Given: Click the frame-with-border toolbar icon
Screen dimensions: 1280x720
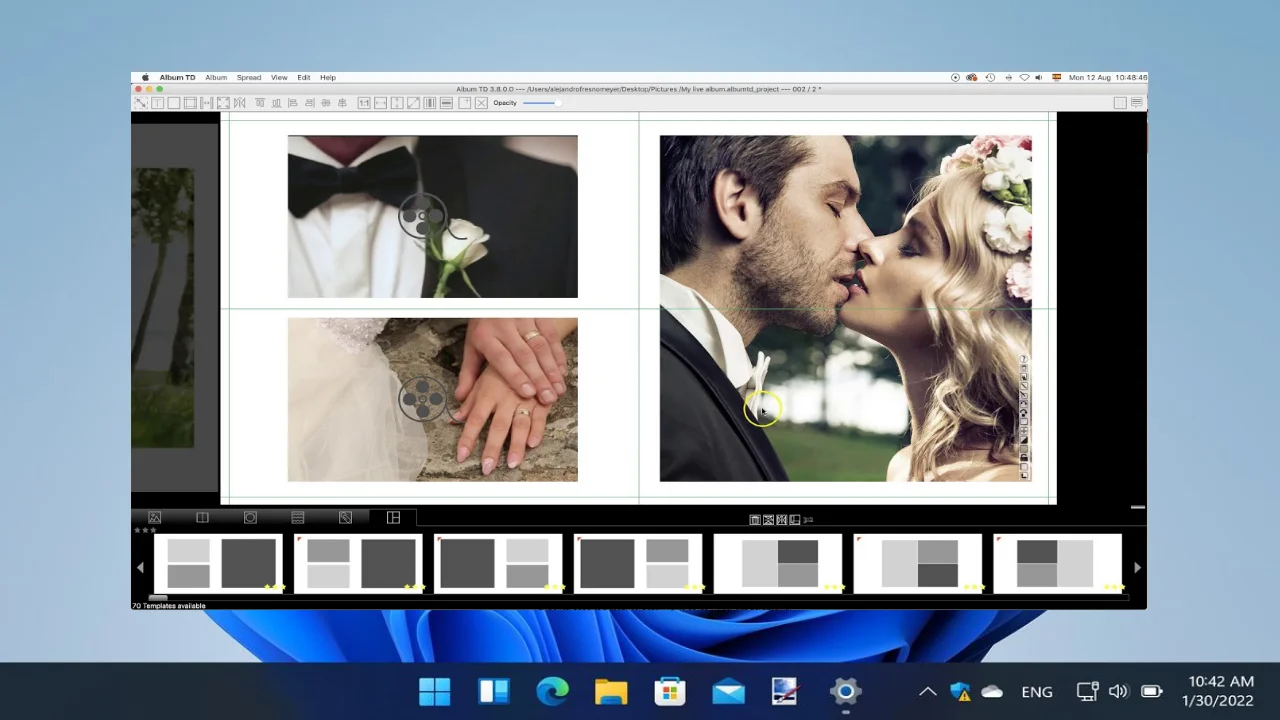Looking at the screenshot, I should tap(190, 103).
